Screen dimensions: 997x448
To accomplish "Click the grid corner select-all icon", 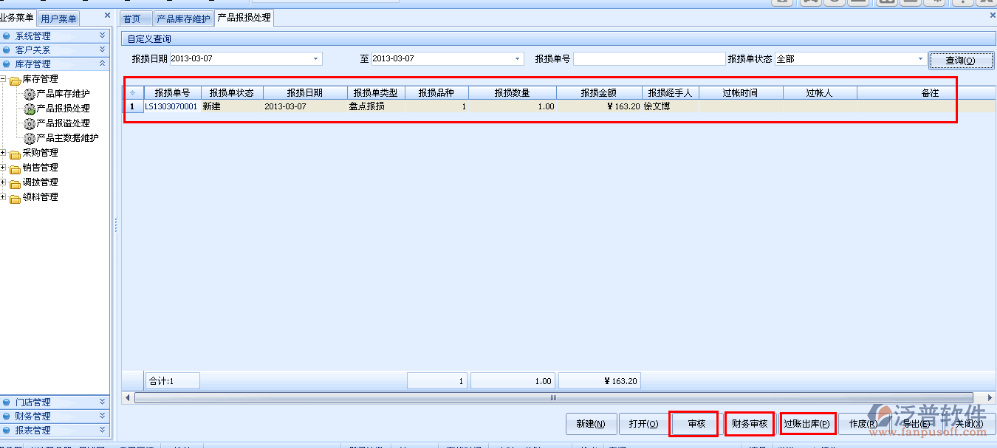I will [133, 92].
